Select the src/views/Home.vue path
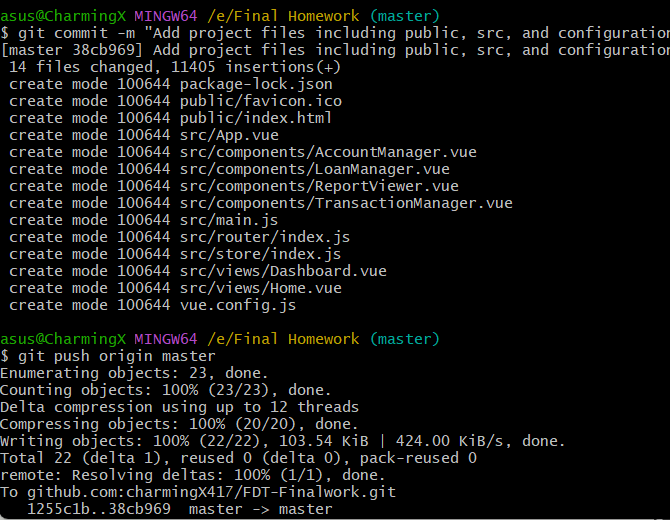The width and height of the screenshot is (670, 520). pos(260,288)
